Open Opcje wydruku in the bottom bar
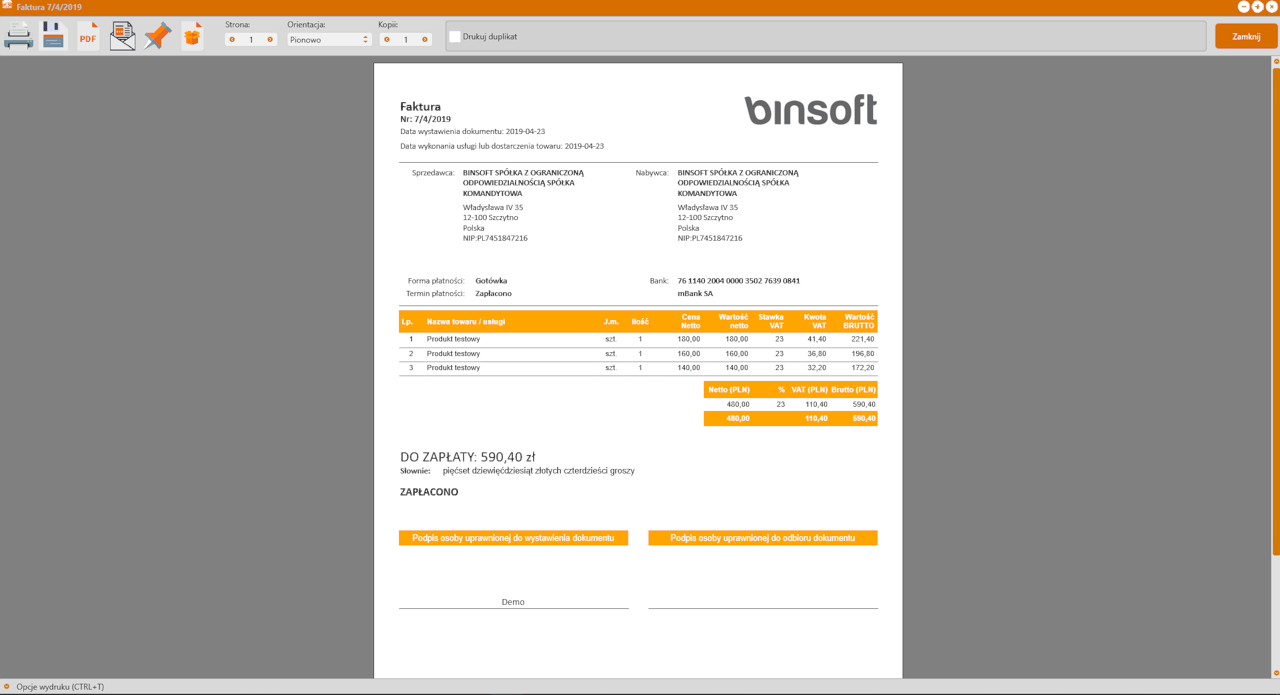 tap(60, 687)
